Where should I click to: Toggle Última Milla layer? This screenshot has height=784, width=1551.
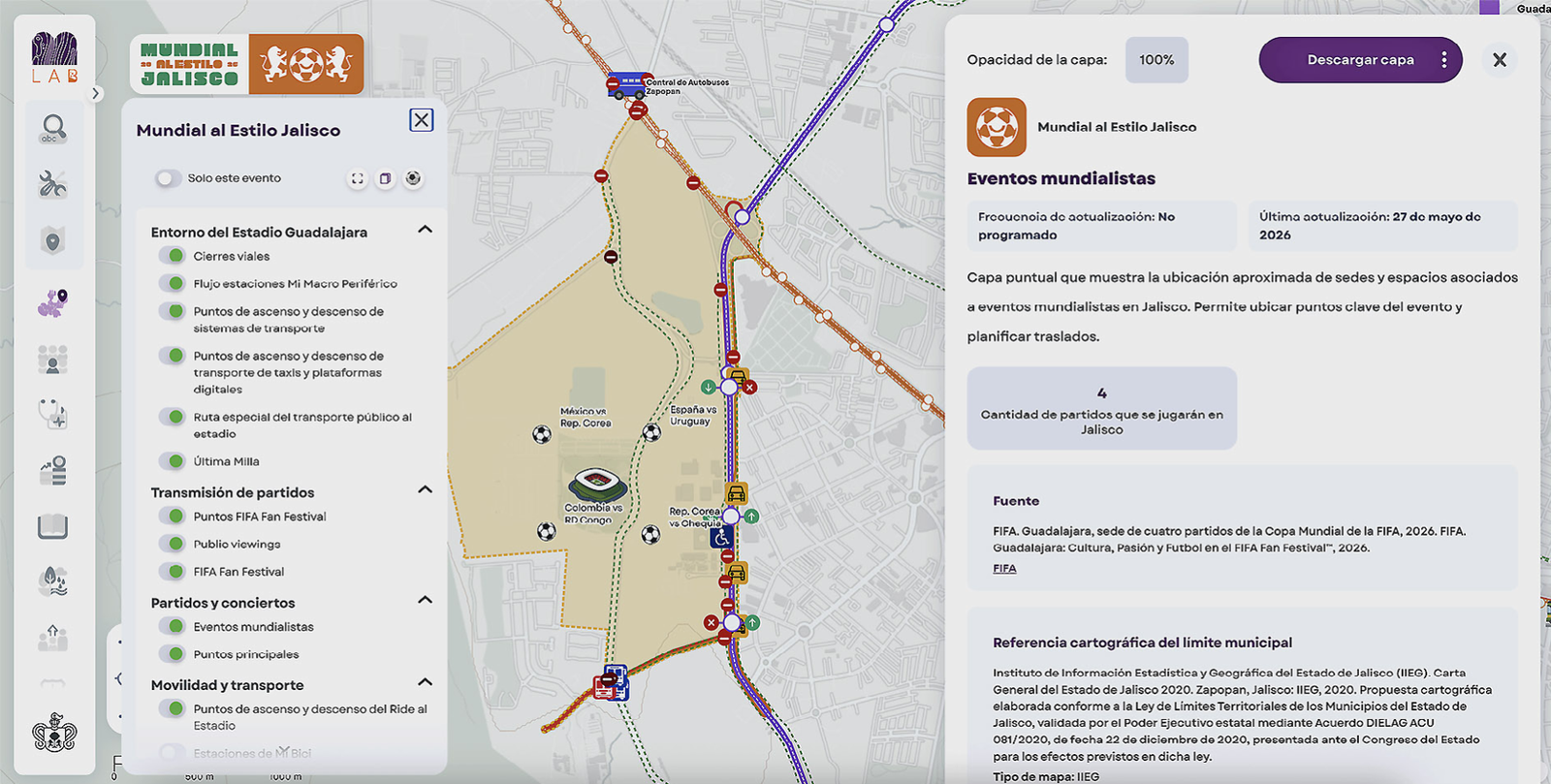(173, 461)
